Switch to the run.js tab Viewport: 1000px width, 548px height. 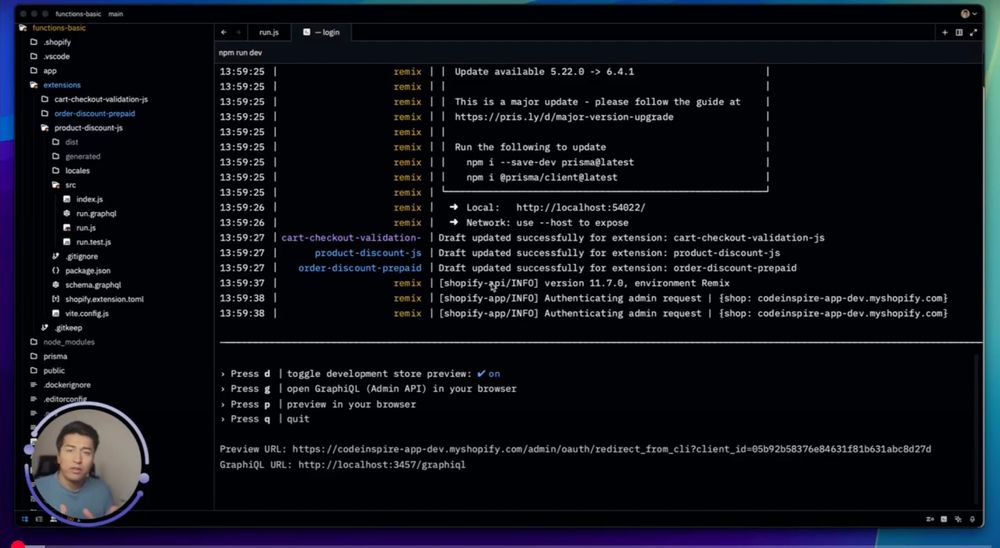[268, 32]
